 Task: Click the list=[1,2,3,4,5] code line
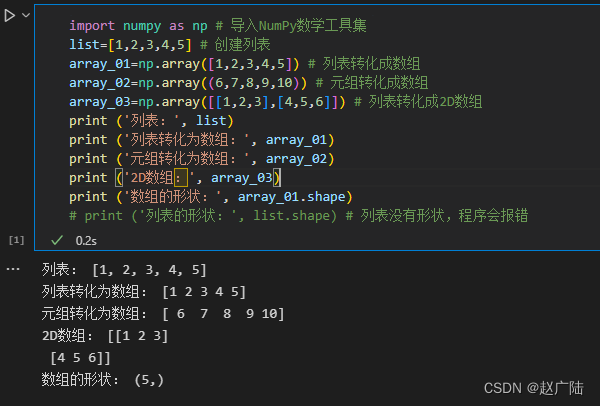coord(170,45)
